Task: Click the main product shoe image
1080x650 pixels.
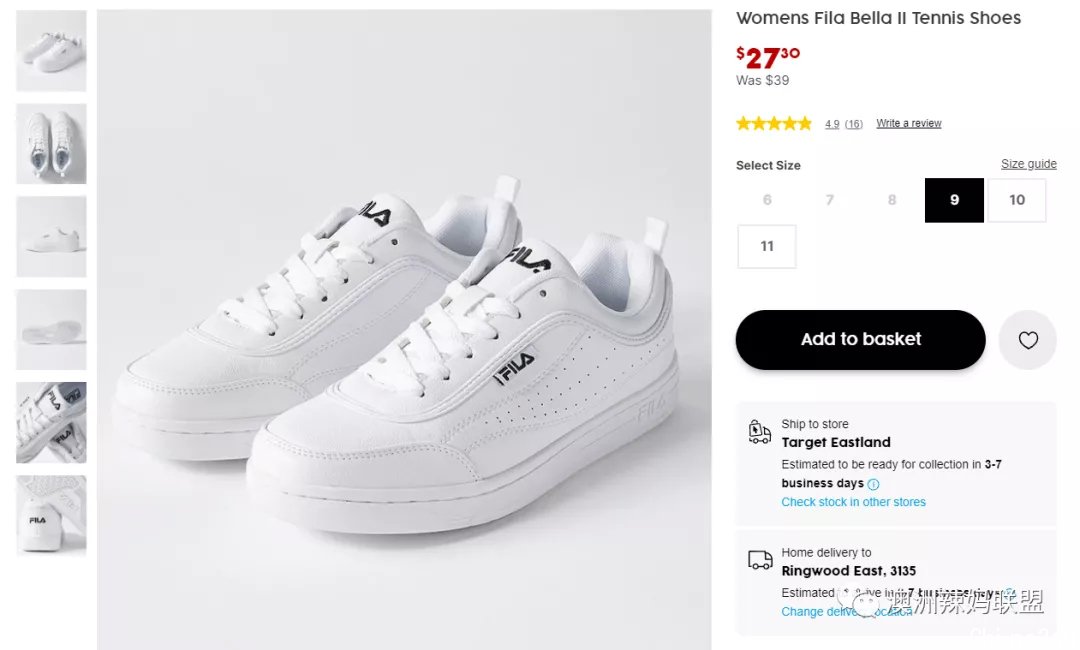Action: pyautogui.click(x=404, y=330)
